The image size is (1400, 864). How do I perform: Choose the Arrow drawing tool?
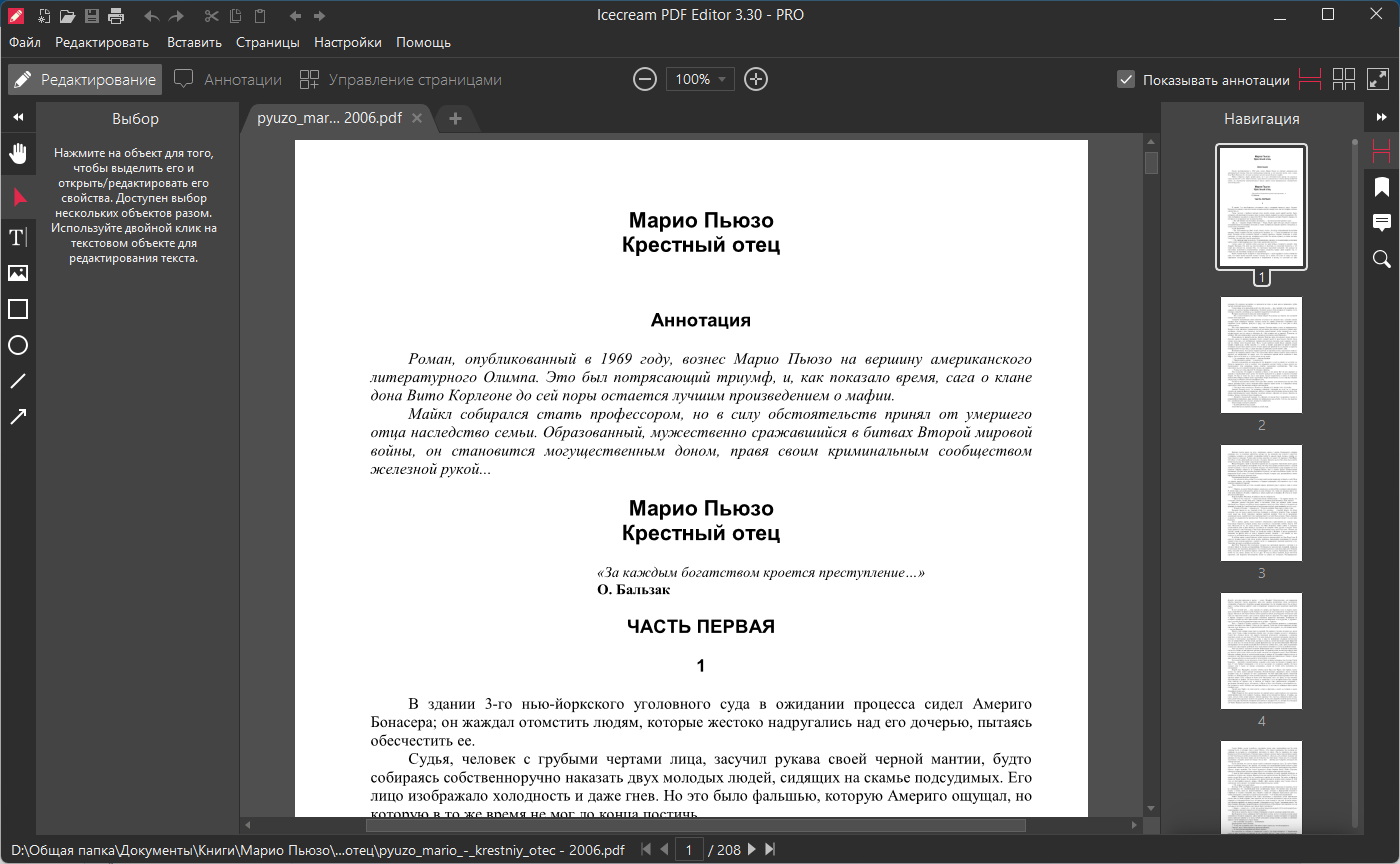pos(18,417)
